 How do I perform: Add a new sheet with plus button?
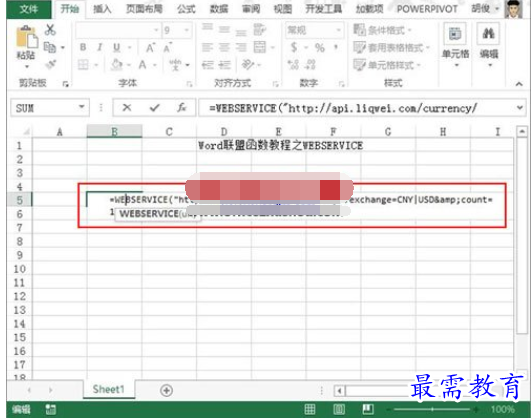[x=166, y=391]
